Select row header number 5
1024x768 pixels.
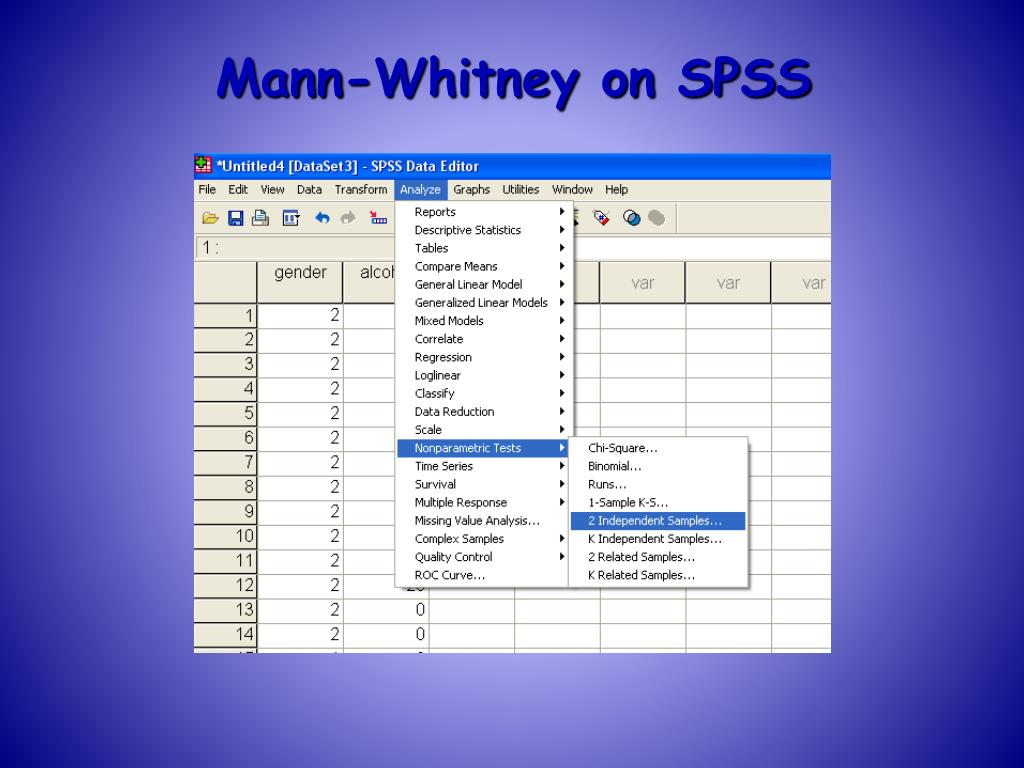pyautogui.click(x=225, y=413)
